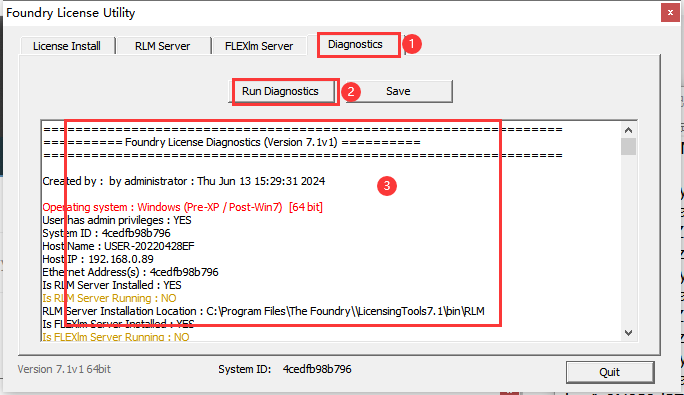
Task: Click the 'Is RLM Server Running : NO' line
Action: 109,298
